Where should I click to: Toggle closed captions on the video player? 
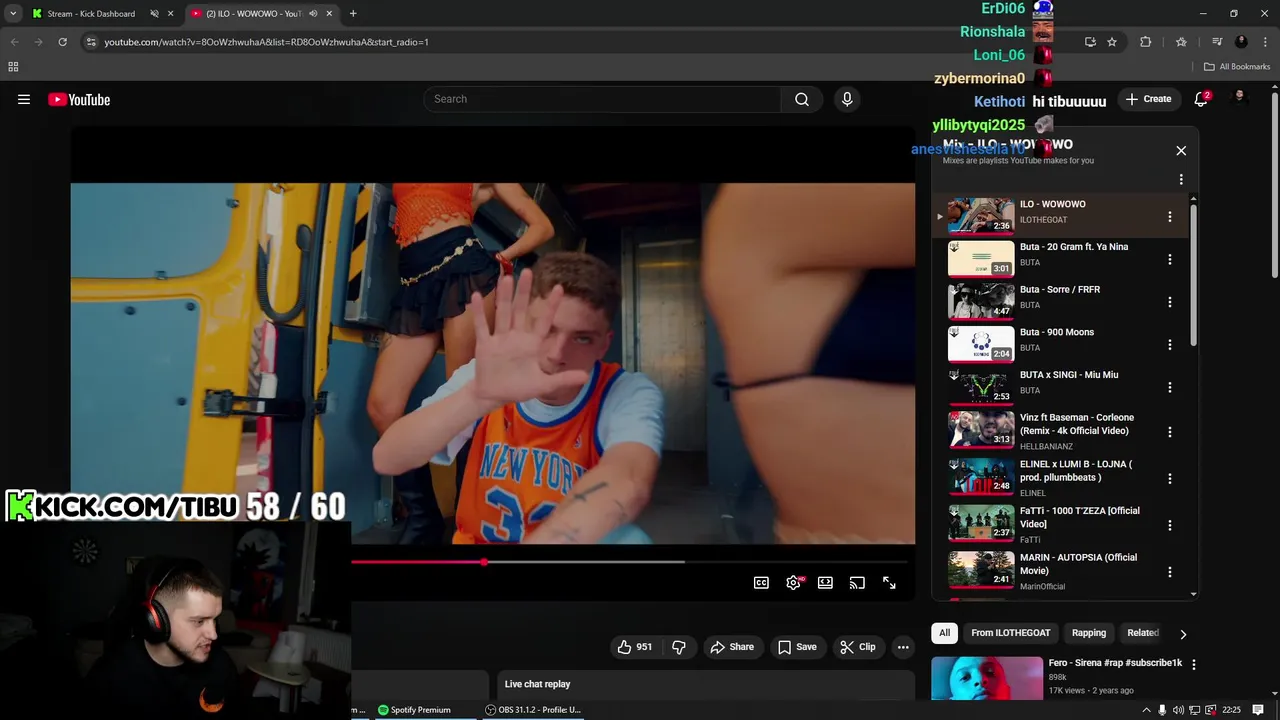[761, 583]
